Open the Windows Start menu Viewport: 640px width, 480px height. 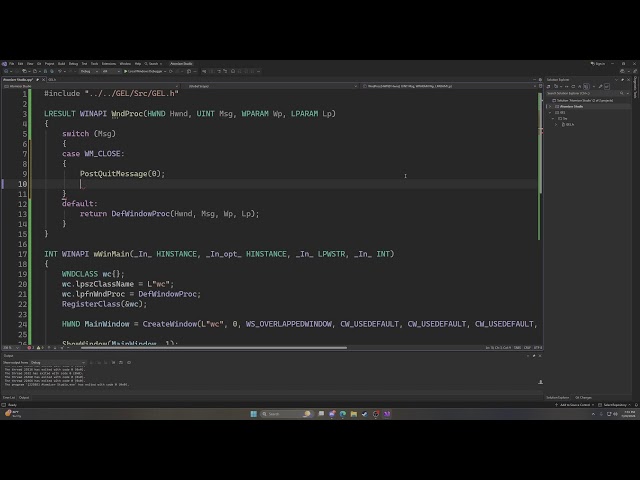[x=253, y=414]
